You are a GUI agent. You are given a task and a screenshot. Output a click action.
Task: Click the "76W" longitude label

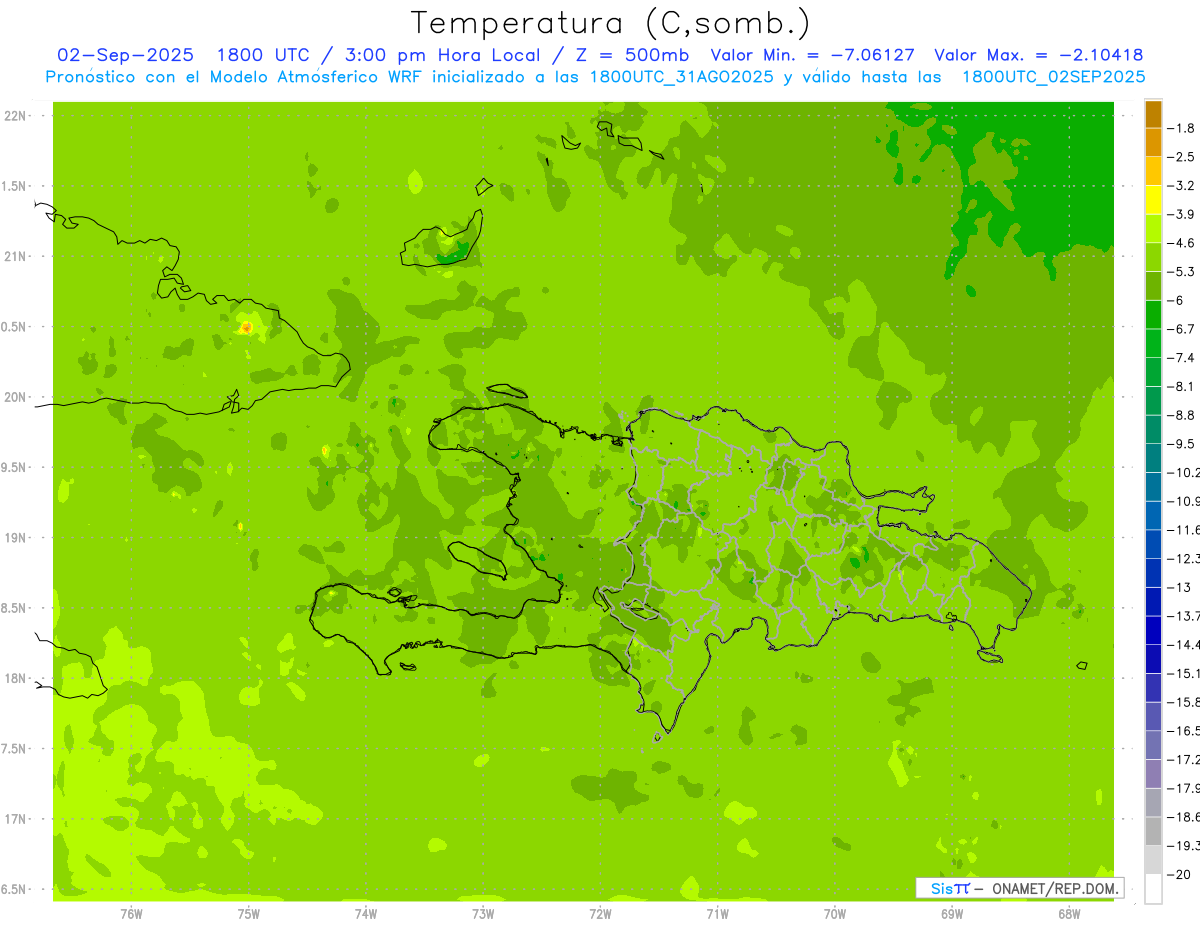(131, 914)
